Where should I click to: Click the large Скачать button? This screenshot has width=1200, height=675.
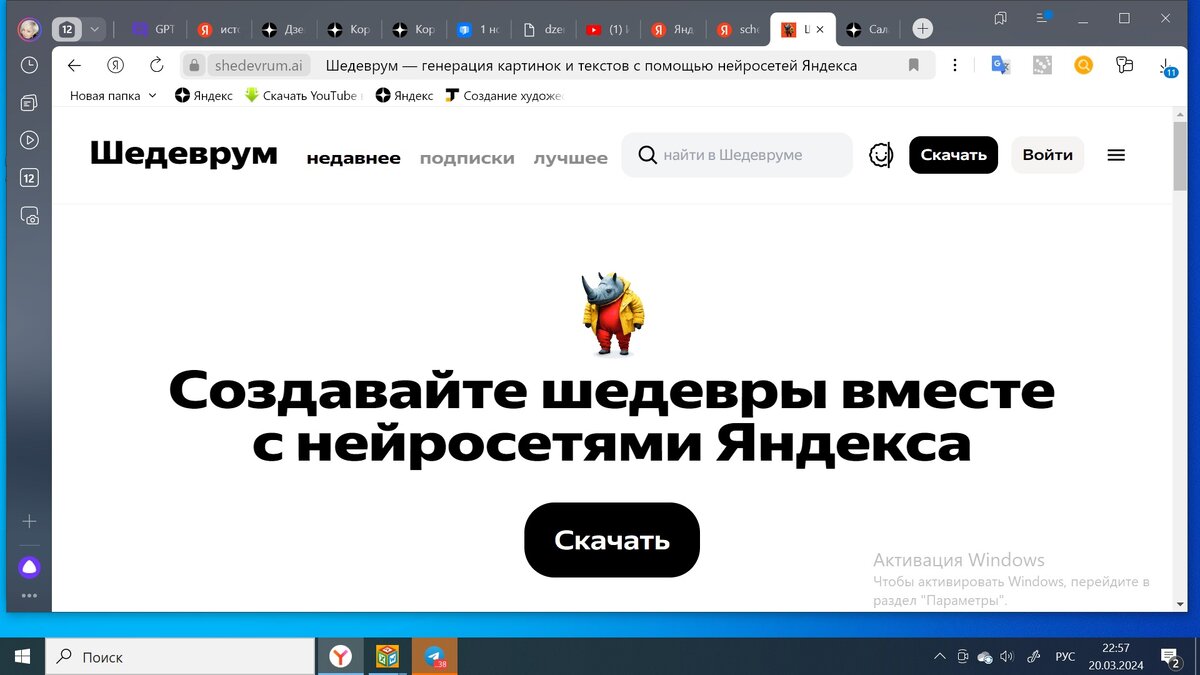(x=612, y=540)
